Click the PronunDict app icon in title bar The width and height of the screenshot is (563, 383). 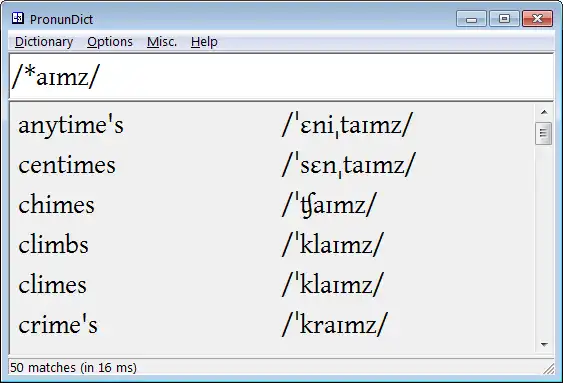pos(18,18)
